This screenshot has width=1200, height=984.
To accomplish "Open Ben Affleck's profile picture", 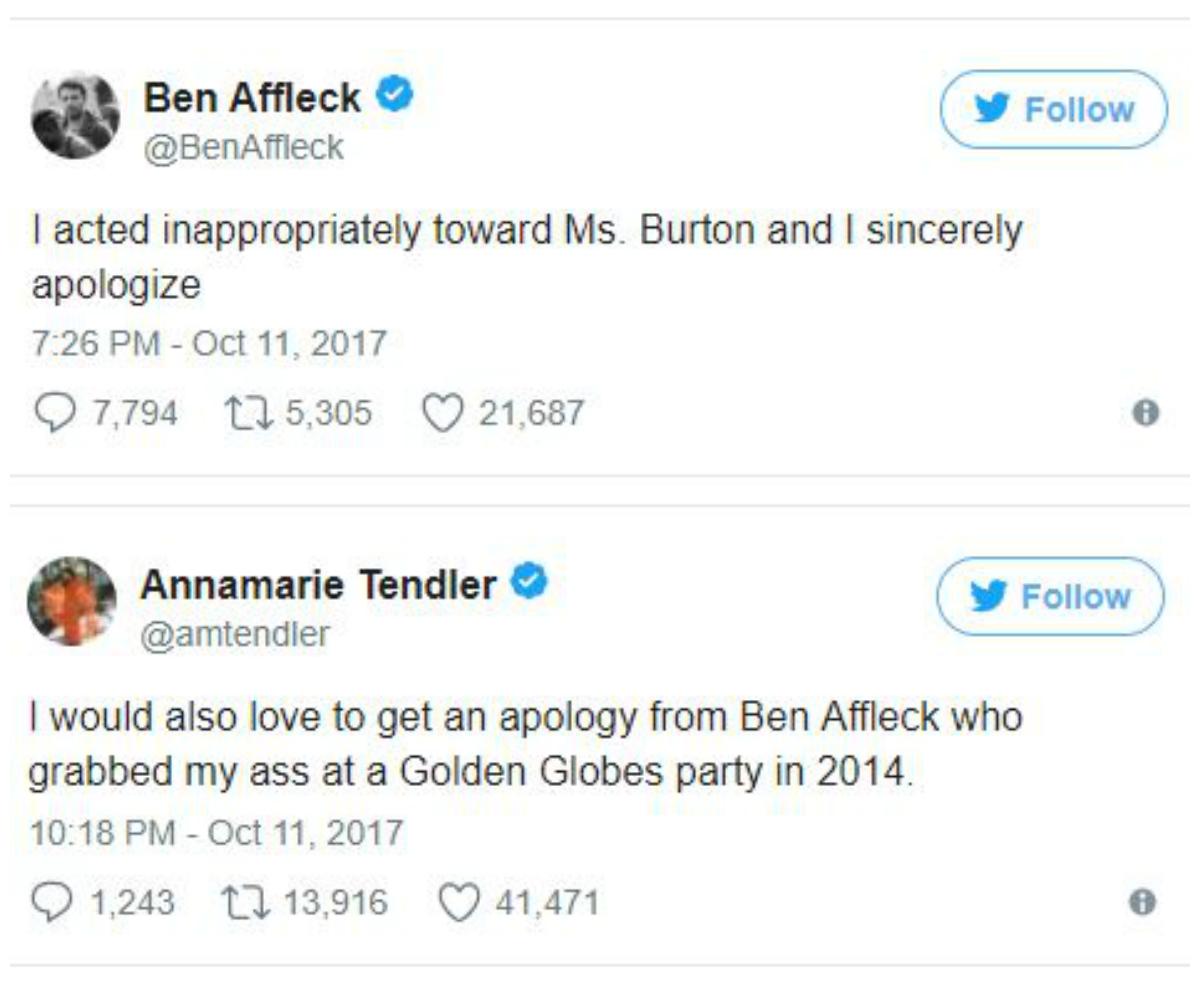I will (x=76, y=115).
